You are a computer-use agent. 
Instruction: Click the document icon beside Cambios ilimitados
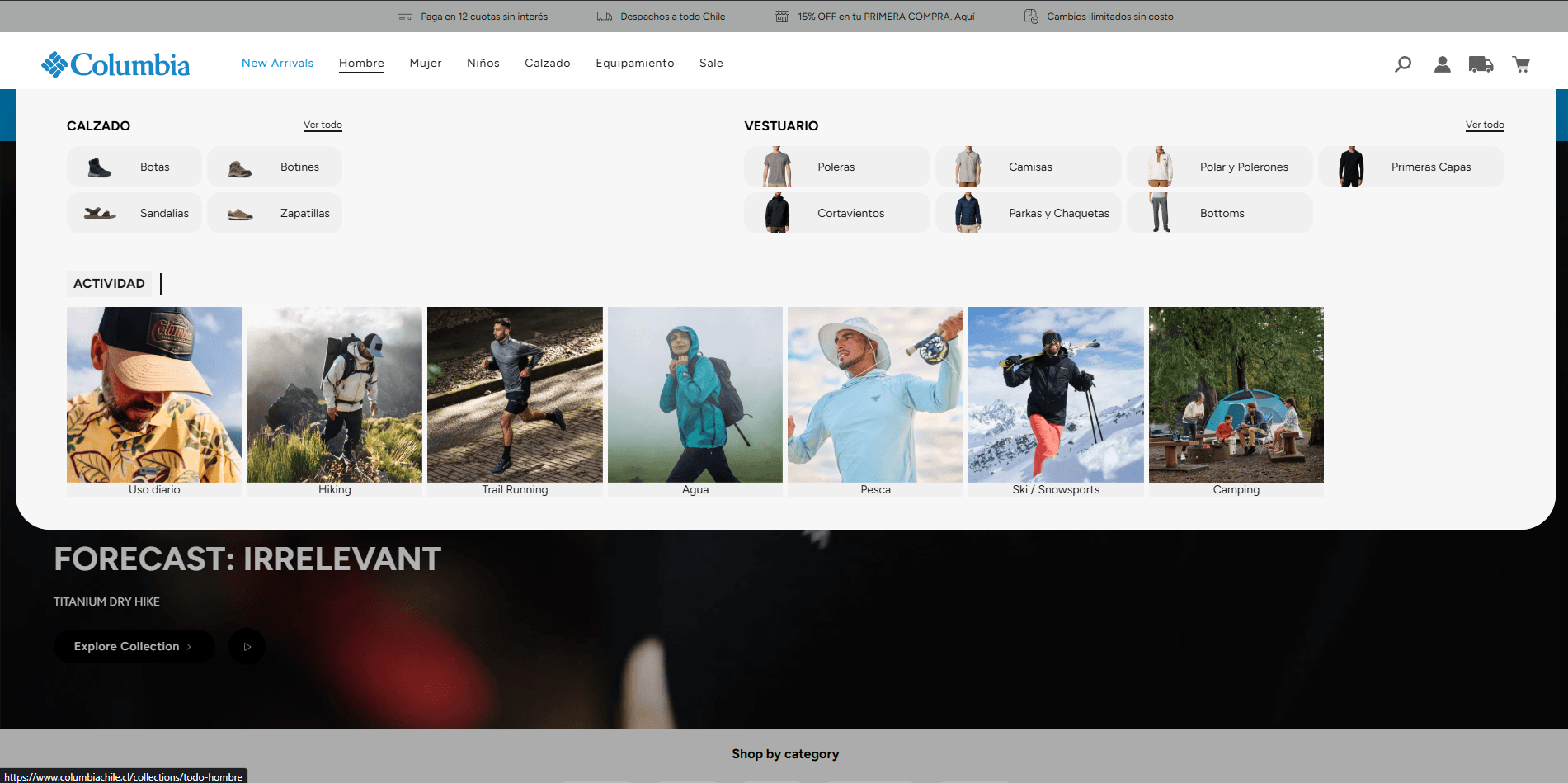1031,17
